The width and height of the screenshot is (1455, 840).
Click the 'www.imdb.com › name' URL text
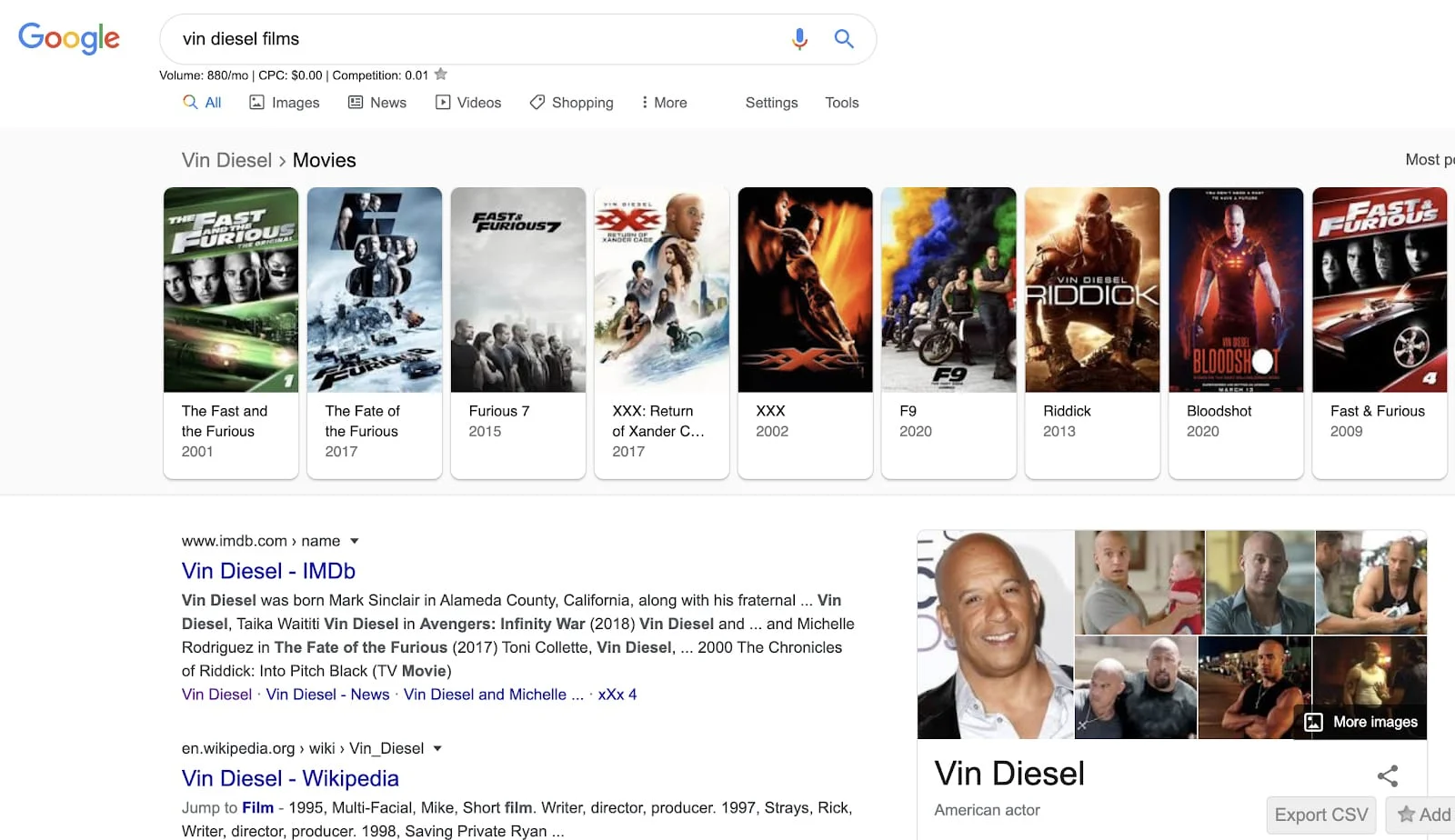[261, 541]
